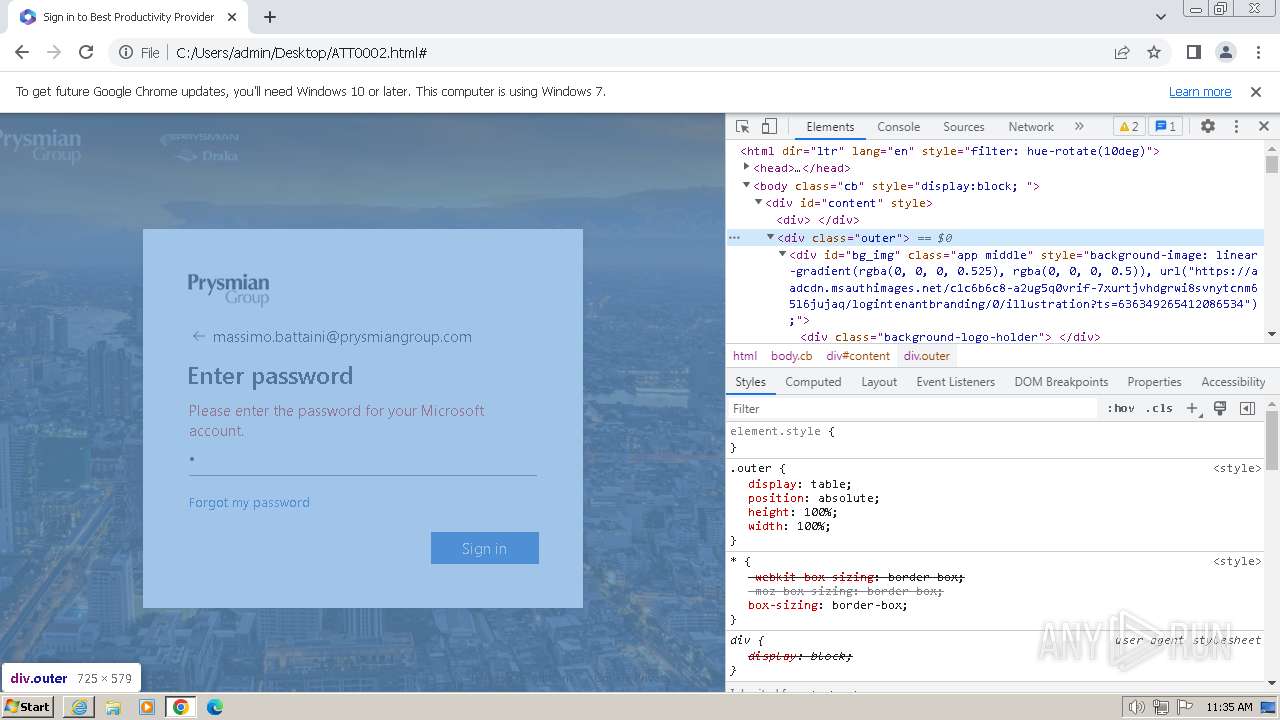Go back in browser history
1280x720 pixels.
pos(22,52)
